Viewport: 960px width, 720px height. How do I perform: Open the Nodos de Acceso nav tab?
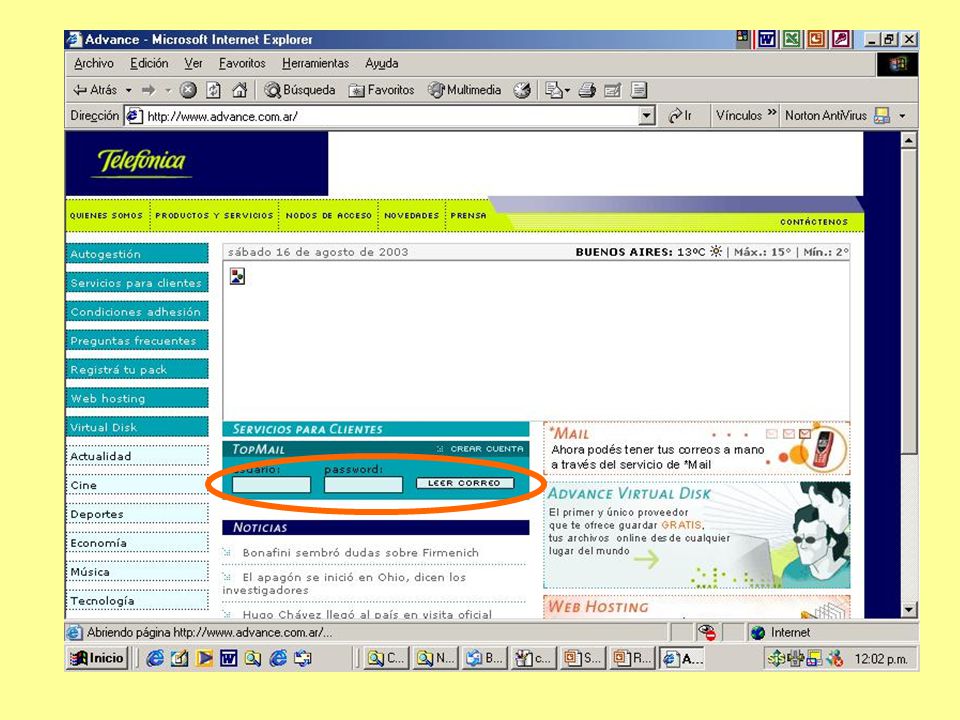coord(329,216)
